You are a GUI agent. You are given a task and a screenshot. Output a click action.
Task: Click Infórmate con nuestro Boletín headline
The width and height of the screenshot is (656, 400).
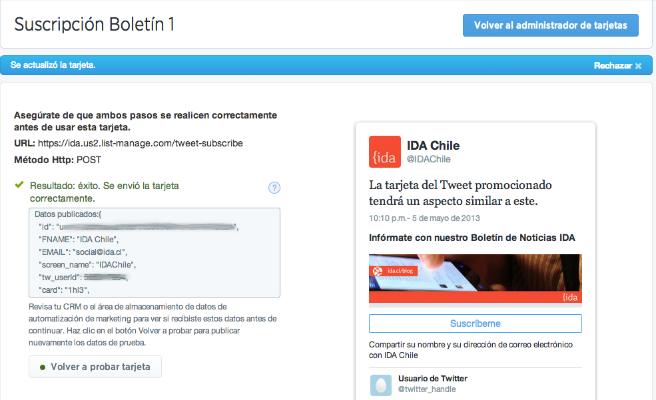click(472, 238)
